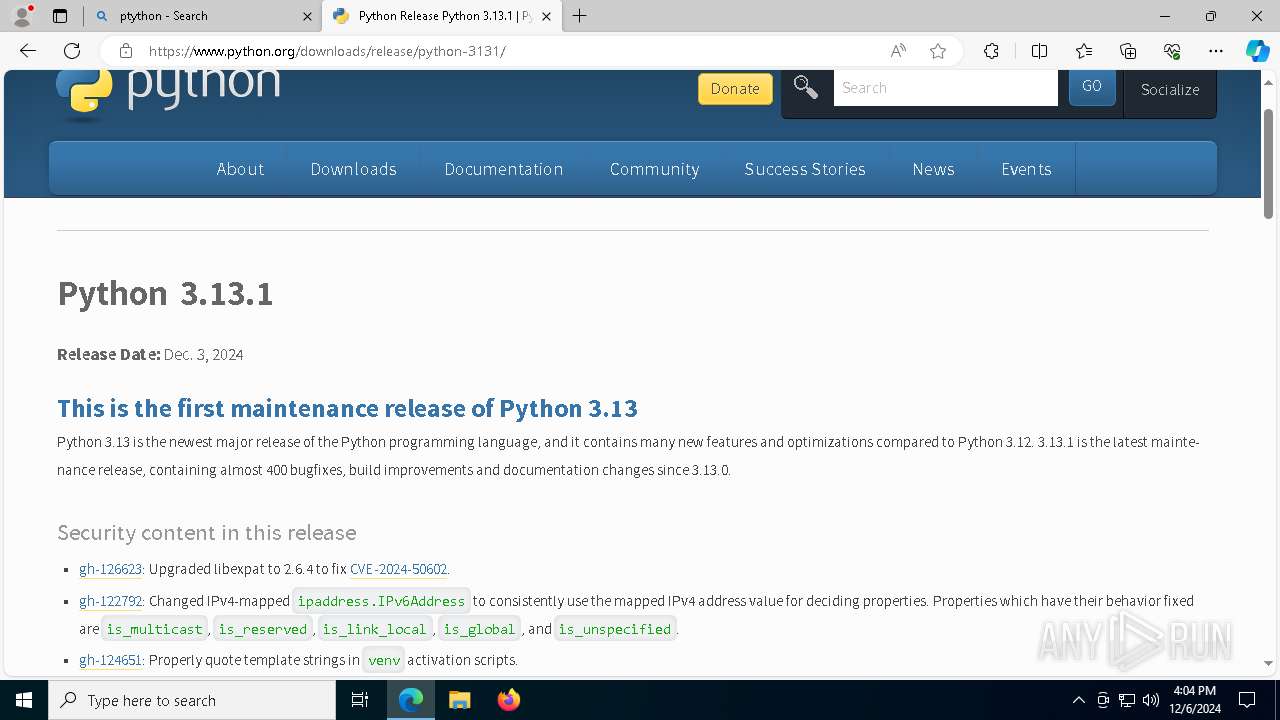The image size is (1280, 720).
Task: Open the Socialize menu
Action: click(1170, 89)
